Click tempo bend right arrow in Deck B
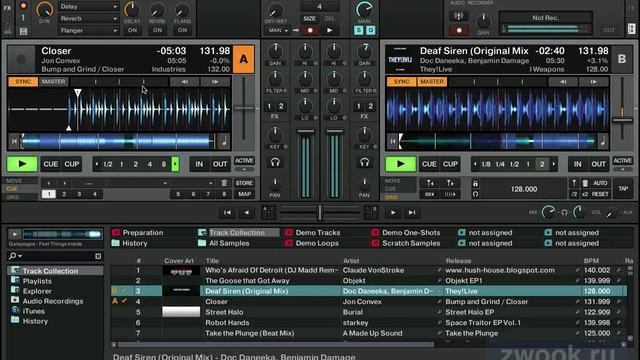 (x=593, y=82)
